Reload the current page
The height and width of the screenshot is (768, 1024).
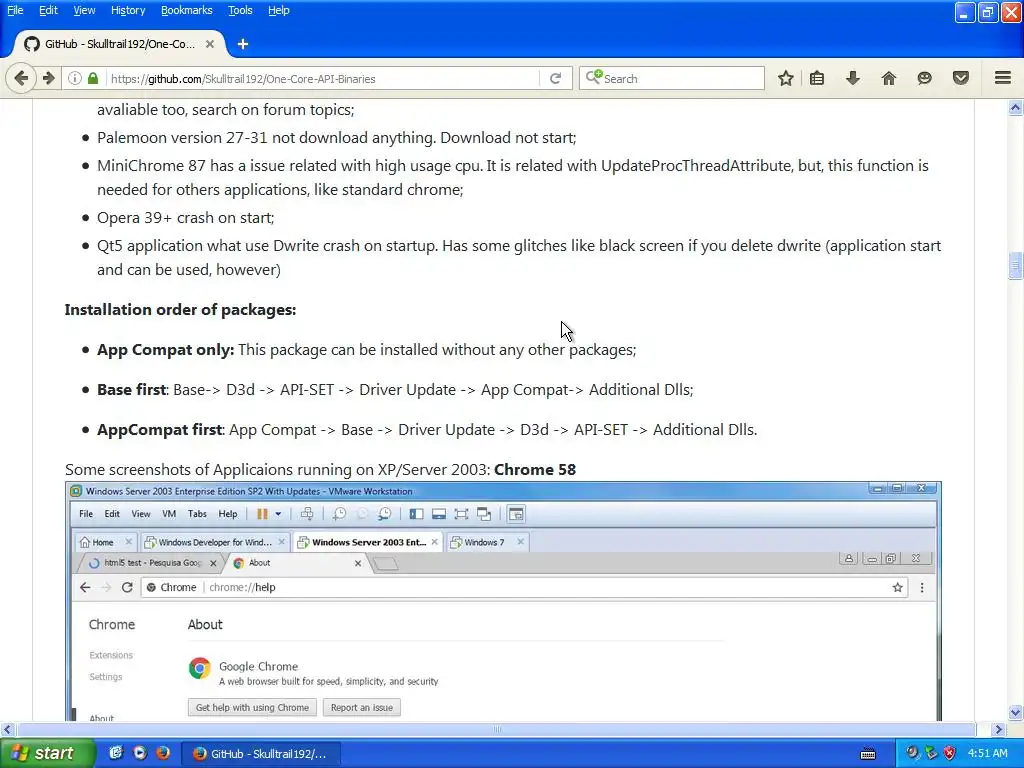pyautogui.click(x=556, y=78)
